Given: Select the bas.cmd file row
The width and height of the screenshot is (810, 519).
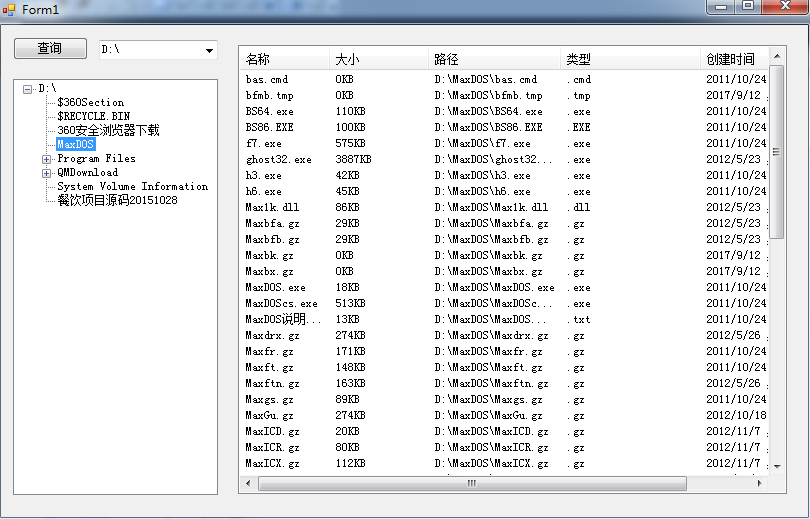Looking at the screenshot, I should point(504,80).
